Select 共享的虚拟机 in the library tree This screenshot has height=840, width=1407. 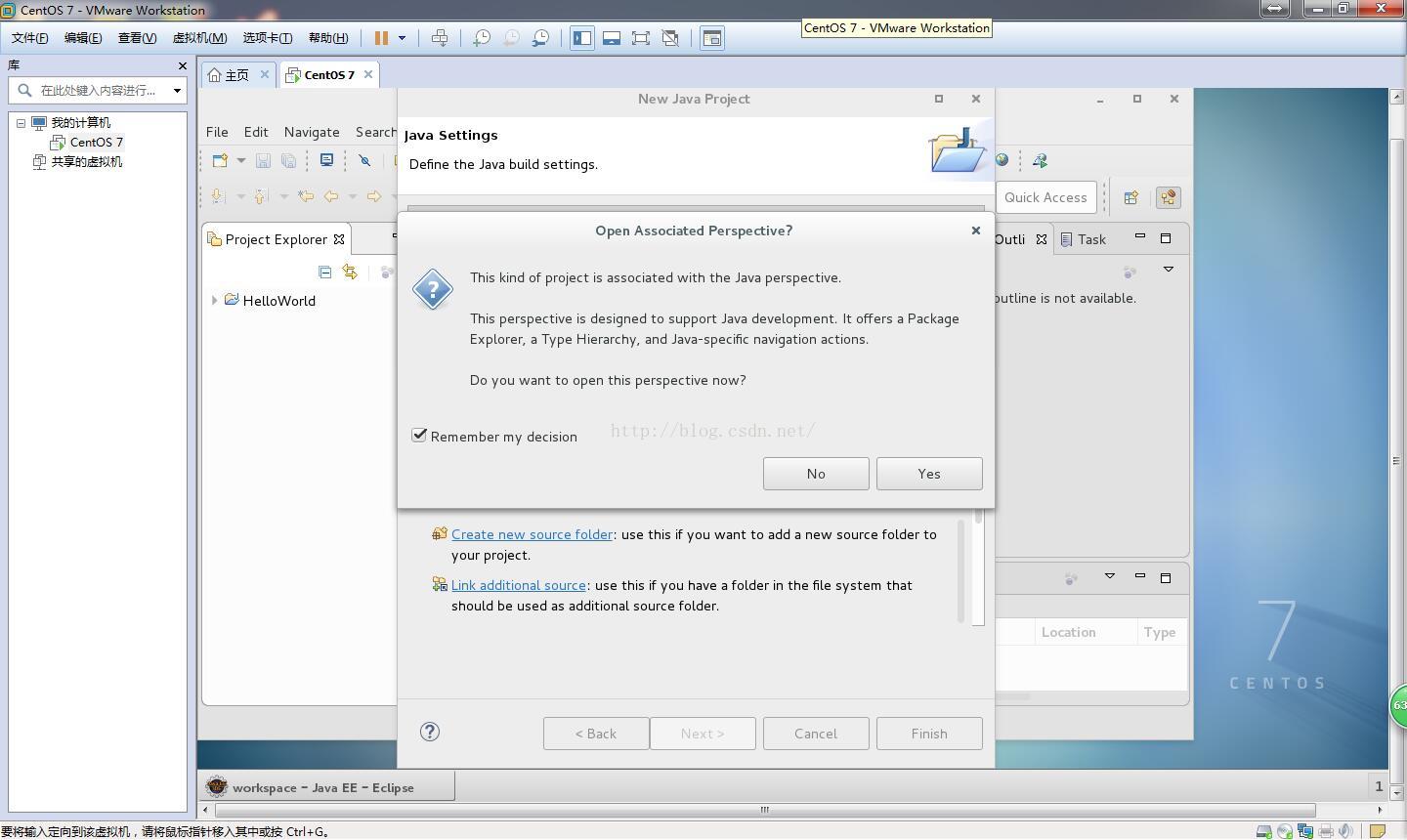[x=86, y=162]
